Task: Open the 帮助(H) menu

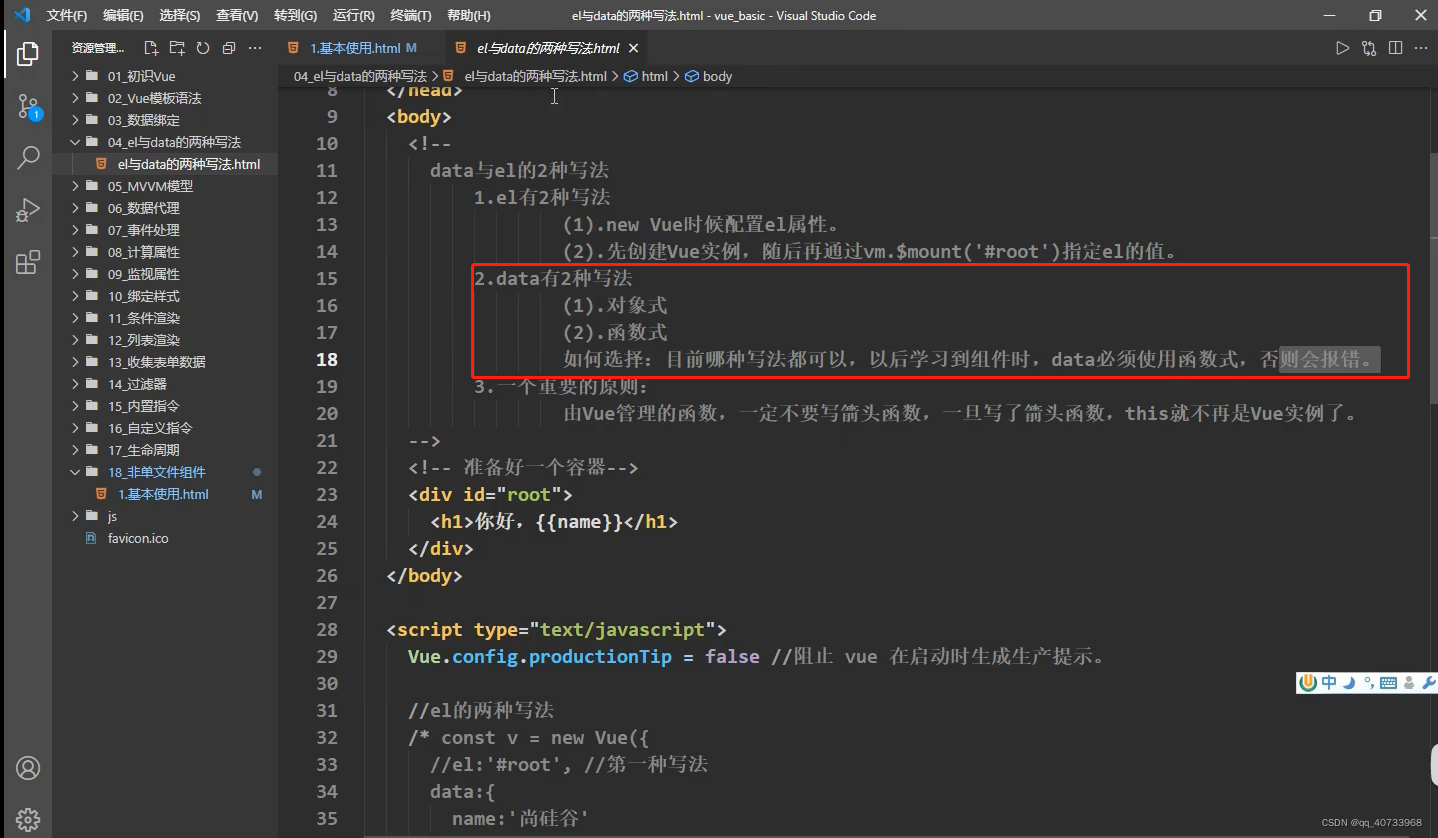Action: (469, 16)
